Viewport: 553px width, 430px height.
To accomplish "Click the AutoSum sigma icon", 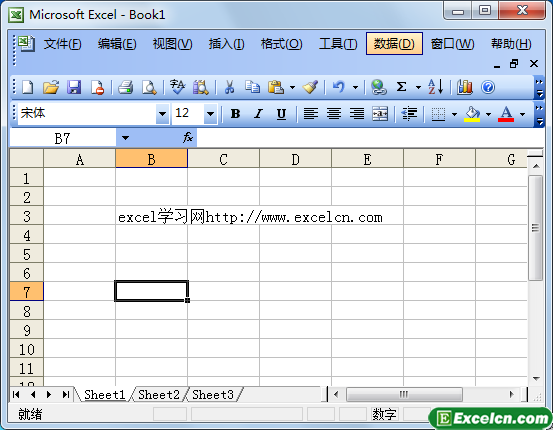I will [x=401, y=87].
